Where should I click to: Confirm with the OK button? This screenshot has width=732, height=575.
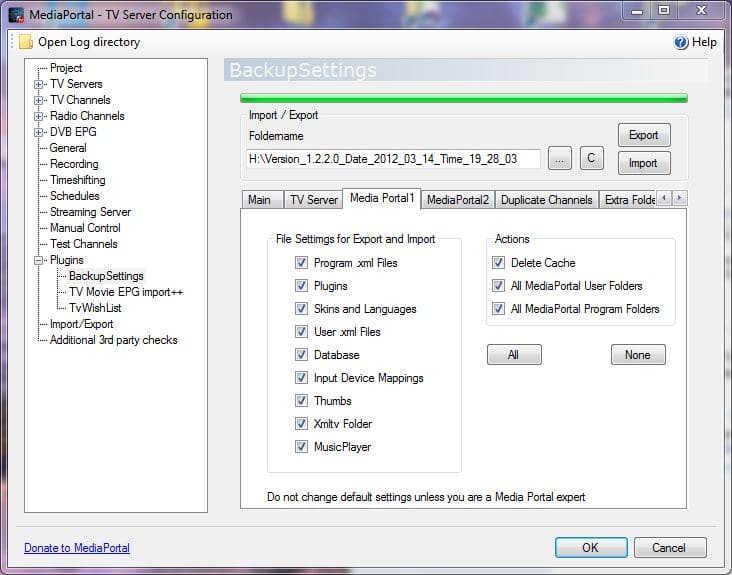(591, 547)
